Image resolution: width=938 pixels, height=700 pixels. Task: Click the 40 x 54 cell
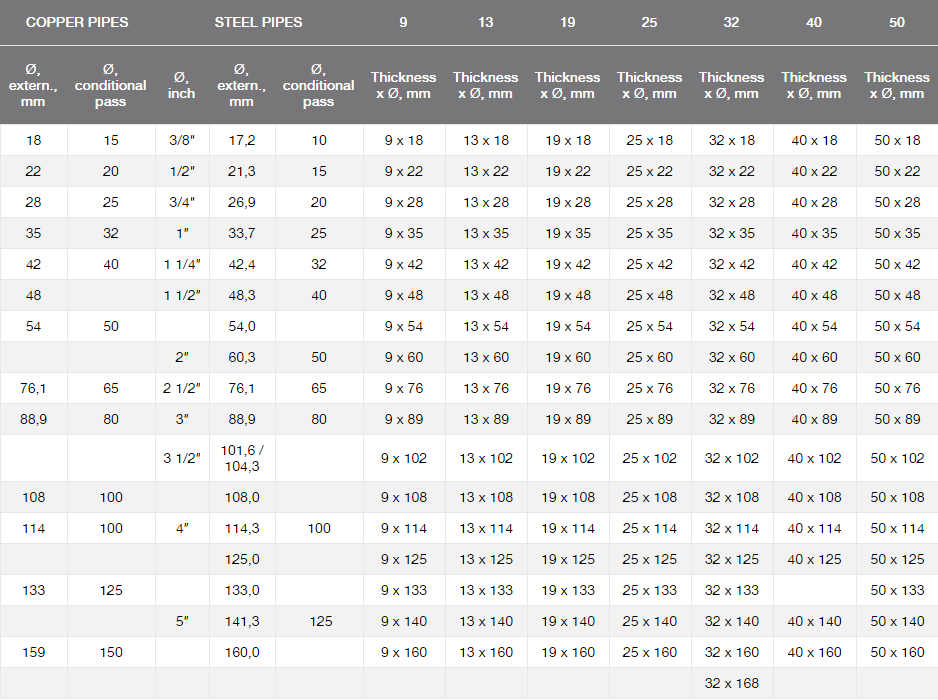[814, 327]
